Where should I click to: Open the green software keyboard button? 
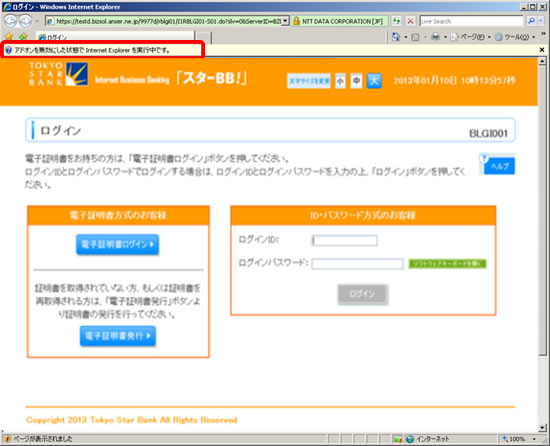coord(447,264)
